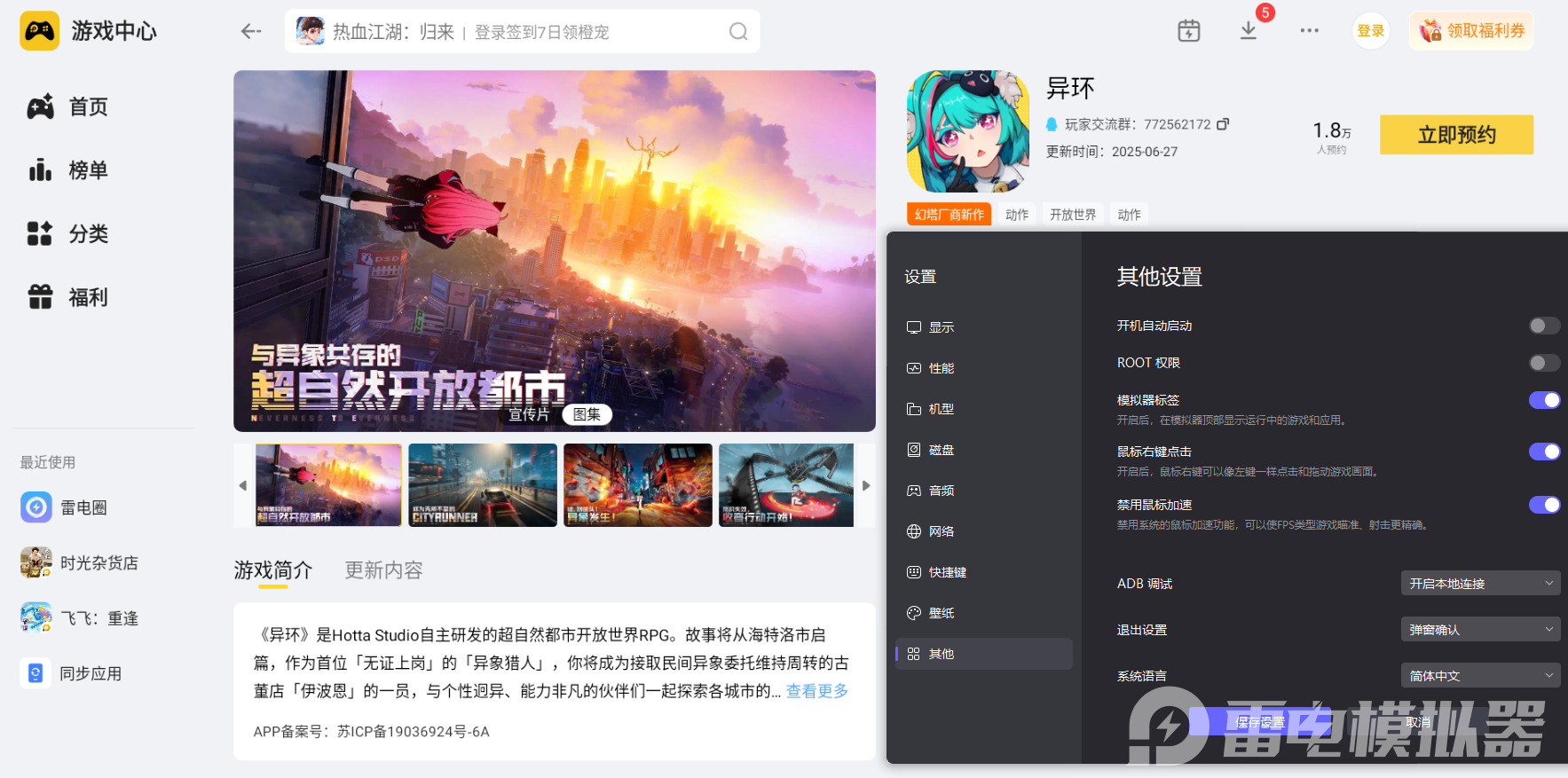Click 取消 to cancel settings

[1418, 722]
